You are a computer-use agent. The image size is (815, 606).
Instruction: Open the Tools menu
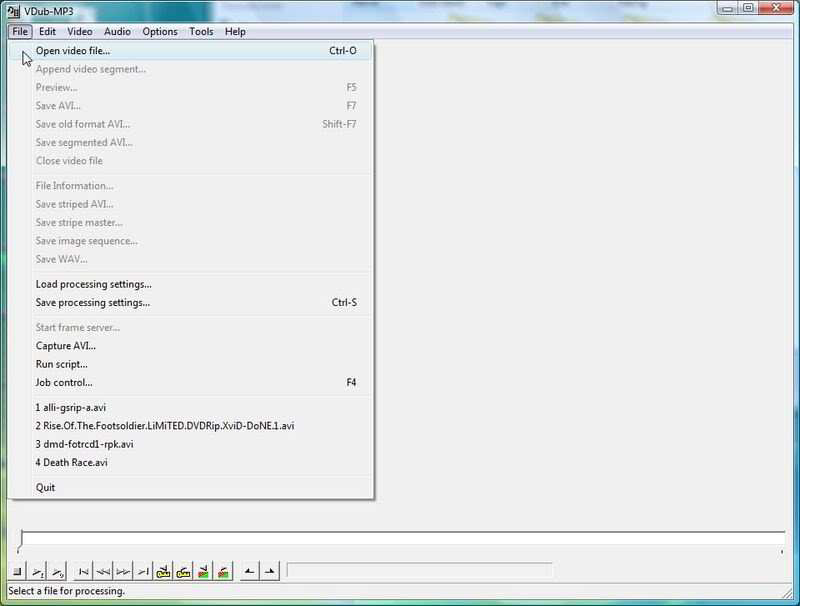[x=201, y=32]
